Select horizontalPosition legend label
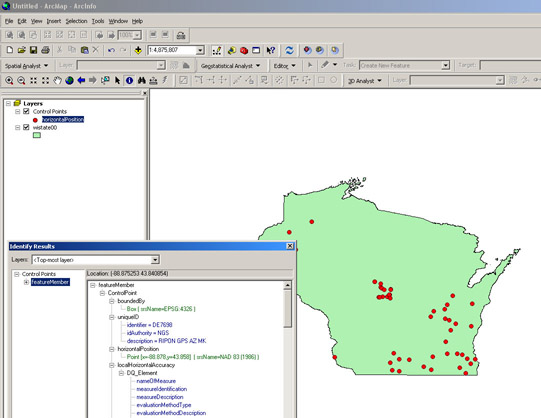The height and width of the screenshot is (418, 541). coord(63,119)
